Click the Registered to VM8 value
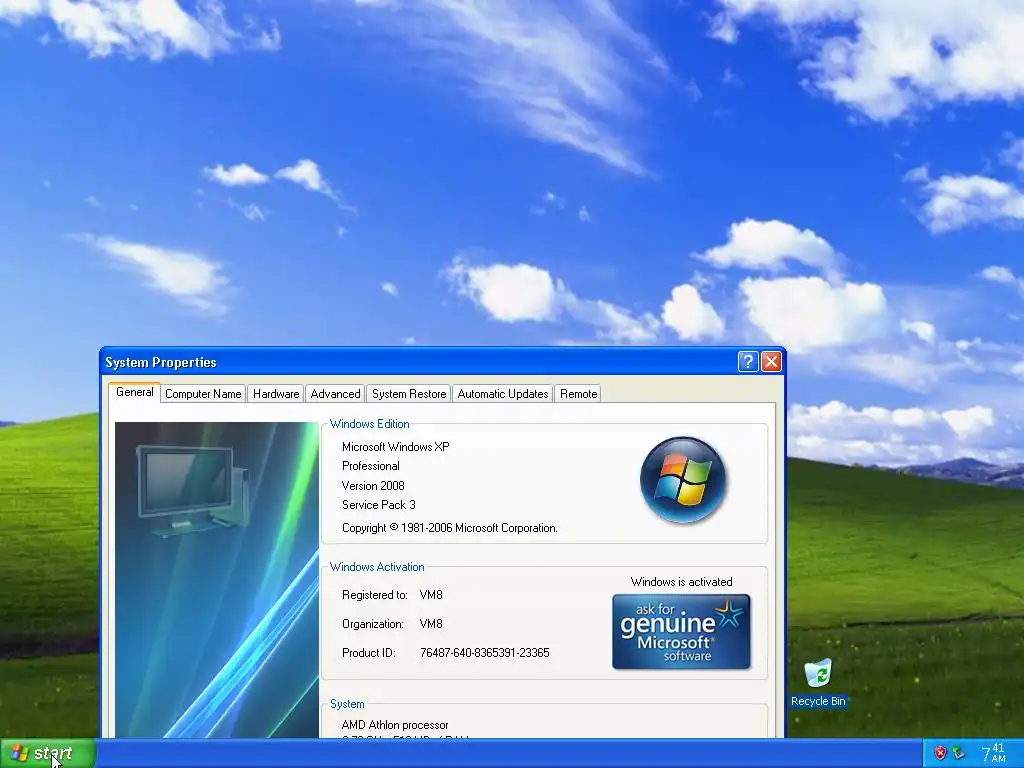This screenshot has height=768, width=1024. 431,595
